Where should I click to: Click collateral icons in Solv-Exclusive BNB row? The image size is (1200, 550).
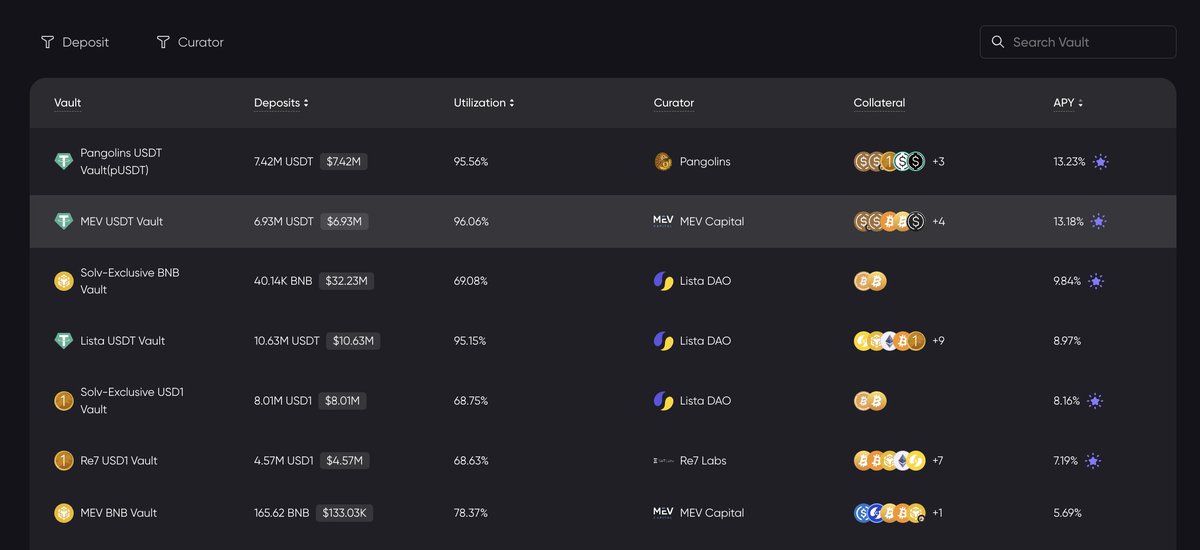point(870,281)
